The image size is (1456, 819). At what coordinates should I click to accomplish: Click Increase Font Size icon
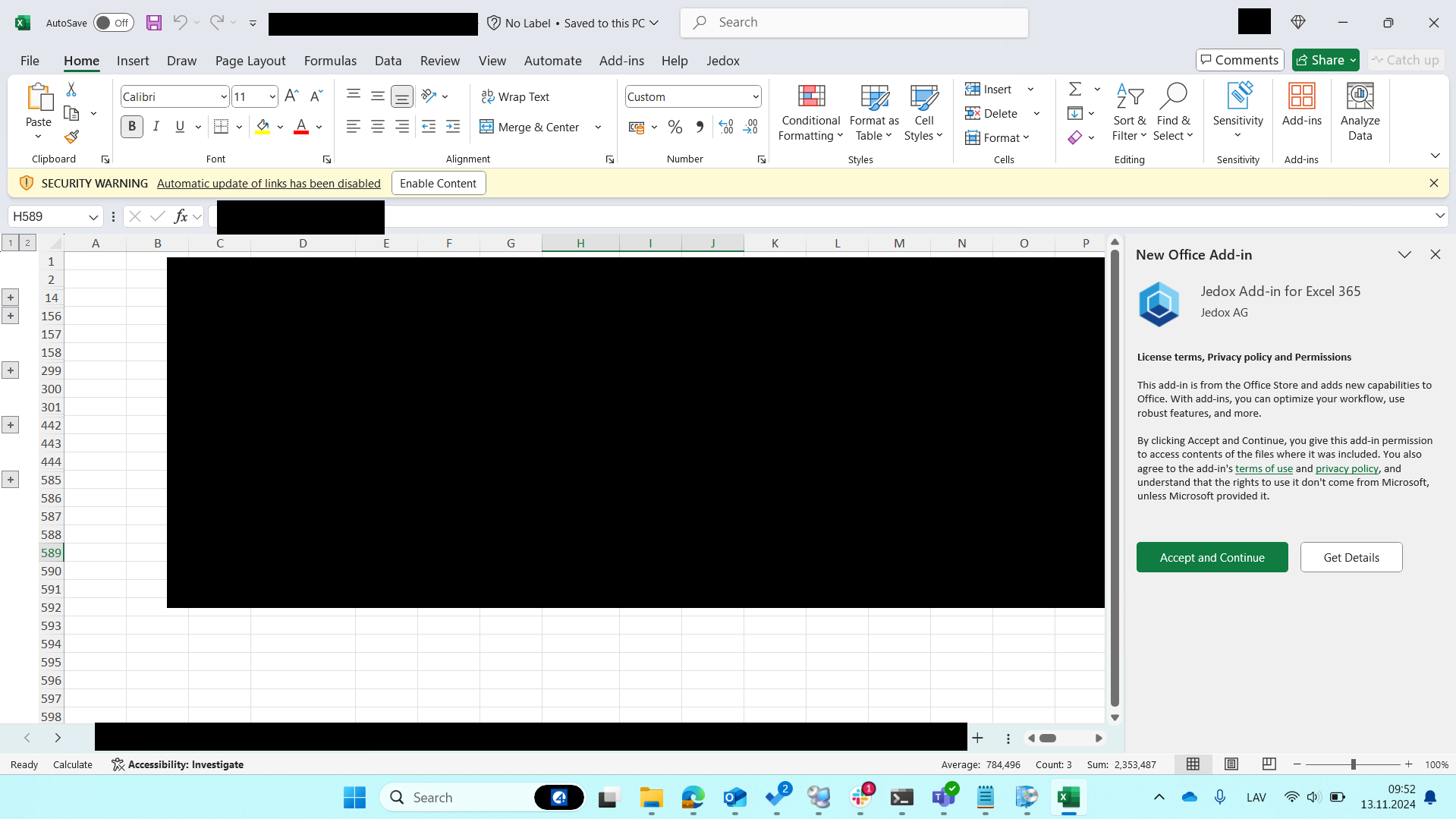pyautogui.click(x=291, y=96)
